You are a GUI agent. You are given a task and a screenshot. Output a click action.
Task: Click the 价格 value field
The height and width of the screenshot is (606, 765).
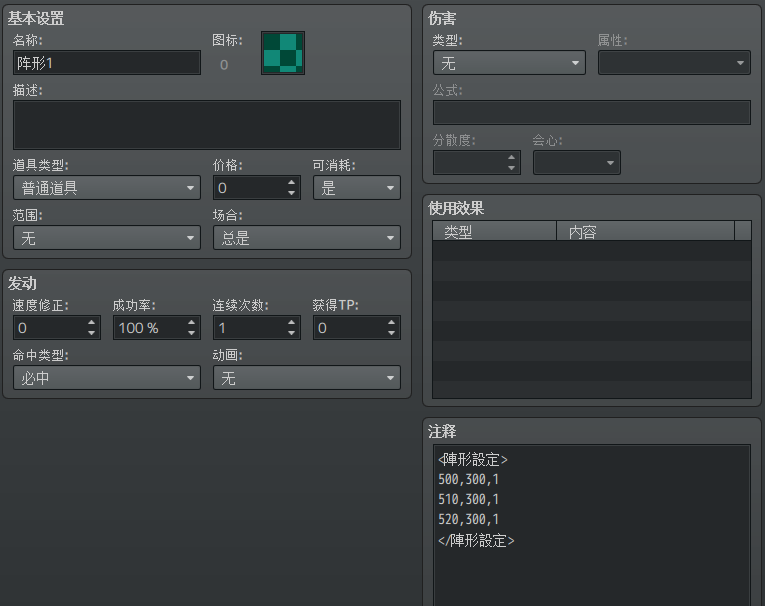point(249,188)
